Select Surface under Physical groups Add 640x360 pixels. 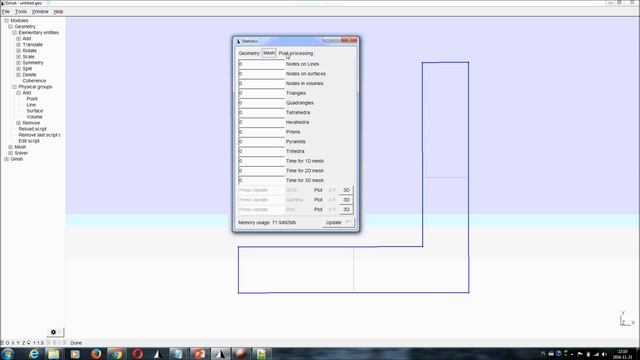coord(35,111)
